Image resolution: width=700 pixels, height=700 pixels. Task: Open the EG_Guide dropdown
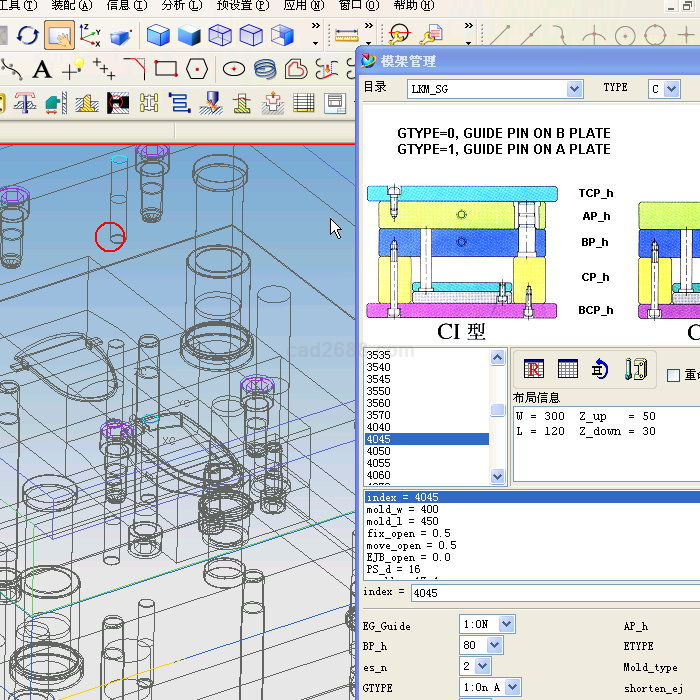(x=505, y=624)
